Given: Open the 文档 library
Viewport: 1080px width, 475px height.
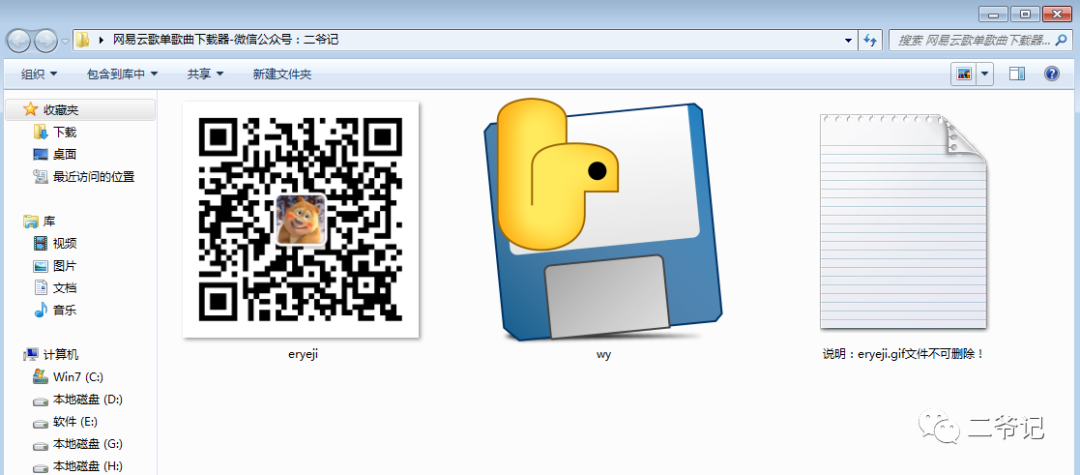Looking at the screenshot, I should [x=65, y=288].
